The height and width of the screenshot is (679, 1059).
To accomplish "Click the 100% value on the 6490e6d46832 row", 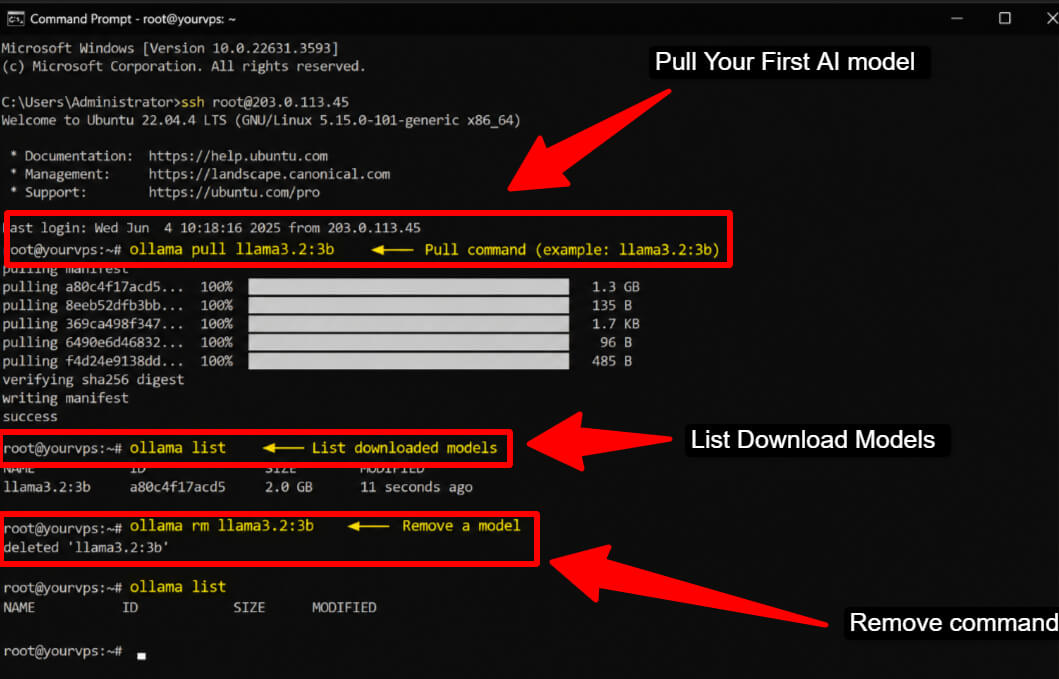I will coord(217,343).
